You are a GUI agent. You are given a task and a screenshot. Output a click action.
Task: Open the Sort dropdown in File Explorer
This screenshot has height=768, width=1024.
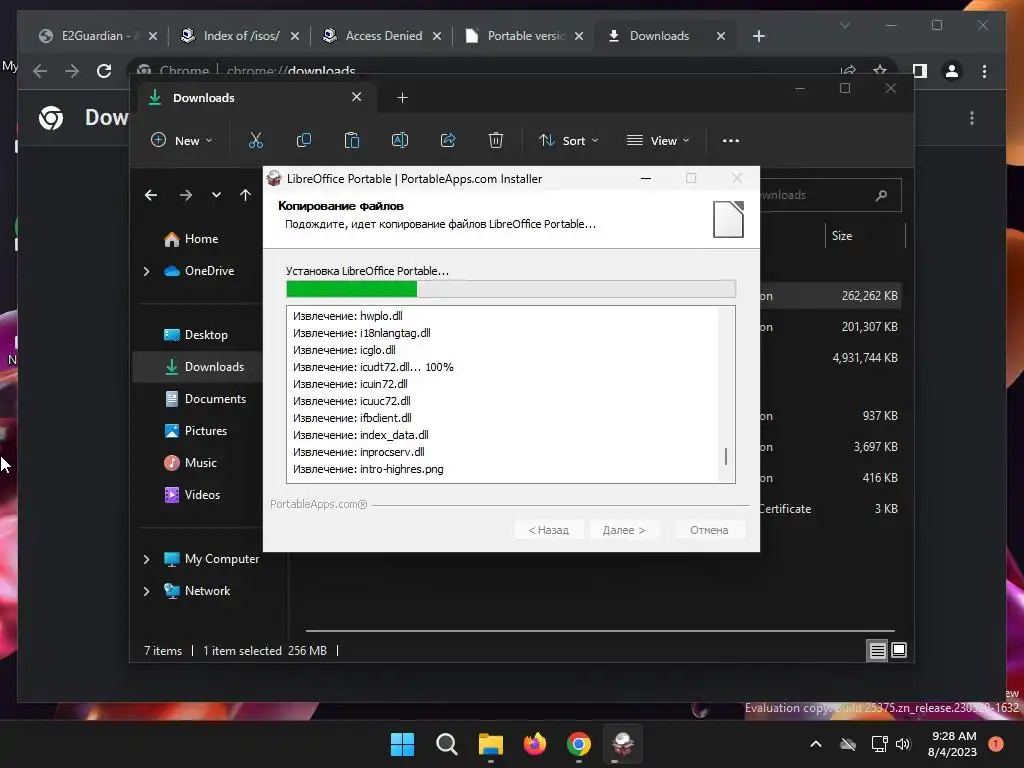(568, 140)
